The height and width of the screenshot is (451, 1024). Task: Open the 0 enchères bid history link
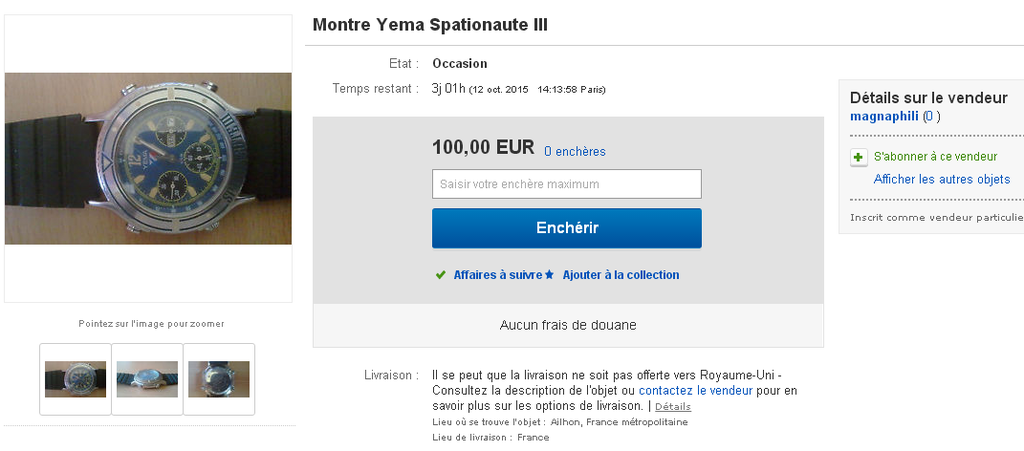pos(574,152)
